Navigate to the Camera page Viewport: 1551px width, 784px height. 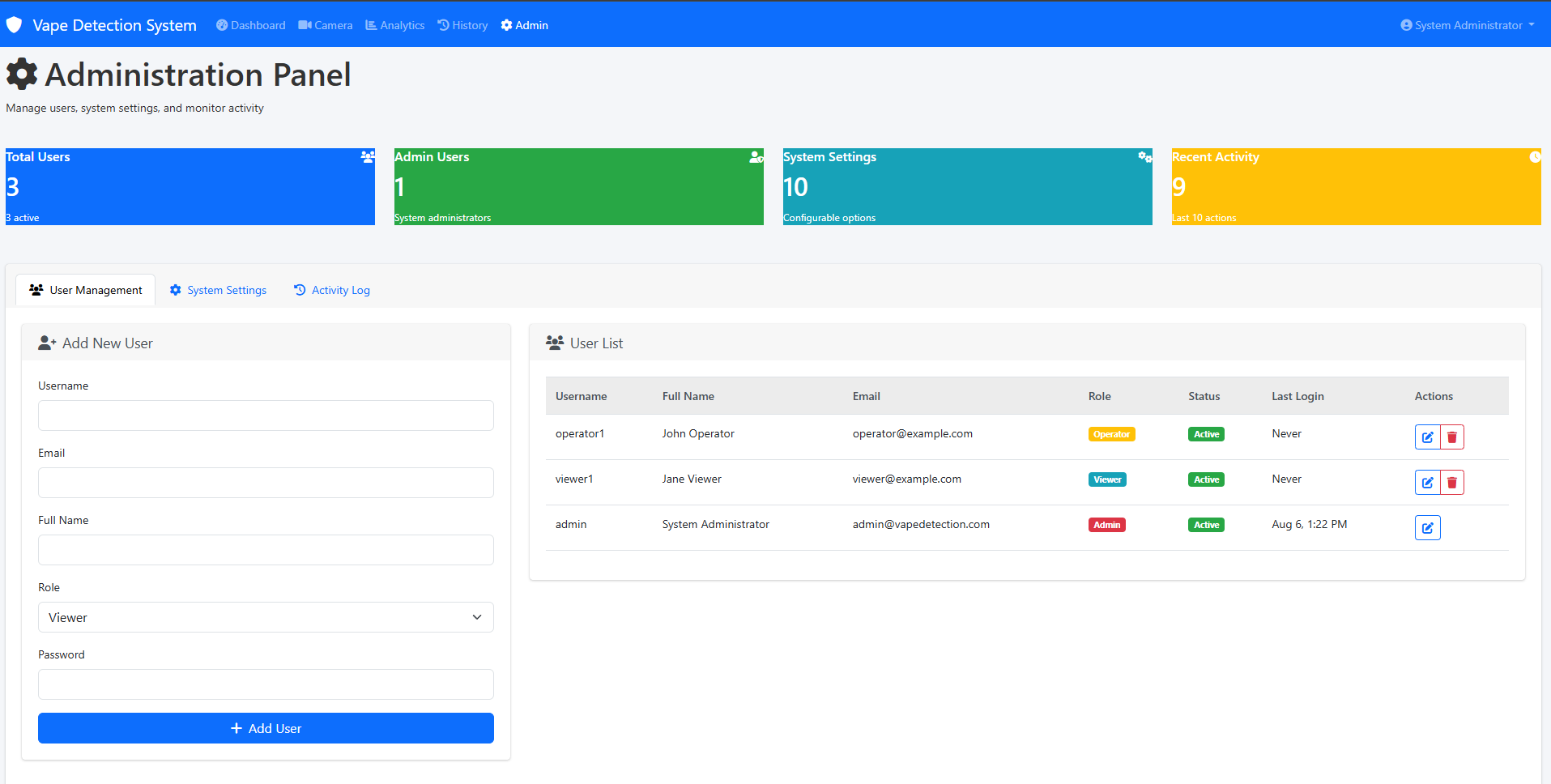tap(326, 25)
